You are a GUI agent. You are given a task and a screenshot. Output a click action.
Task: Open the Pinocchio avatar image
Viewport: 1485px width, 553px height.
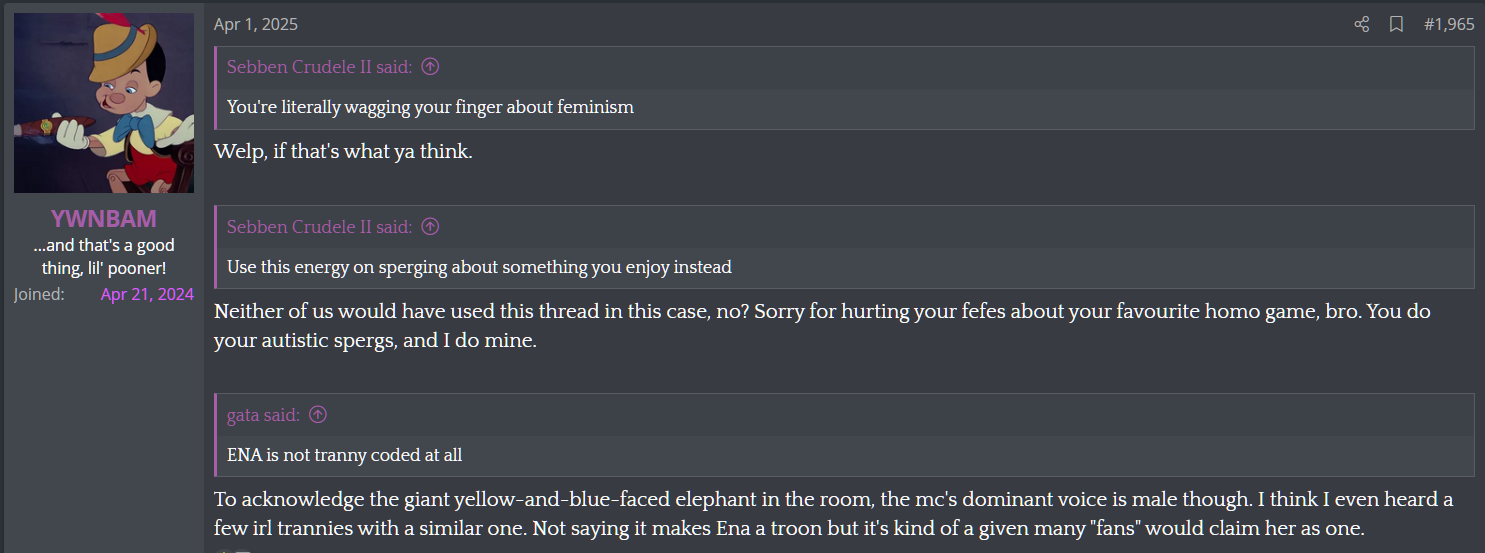tap(104, 102)
